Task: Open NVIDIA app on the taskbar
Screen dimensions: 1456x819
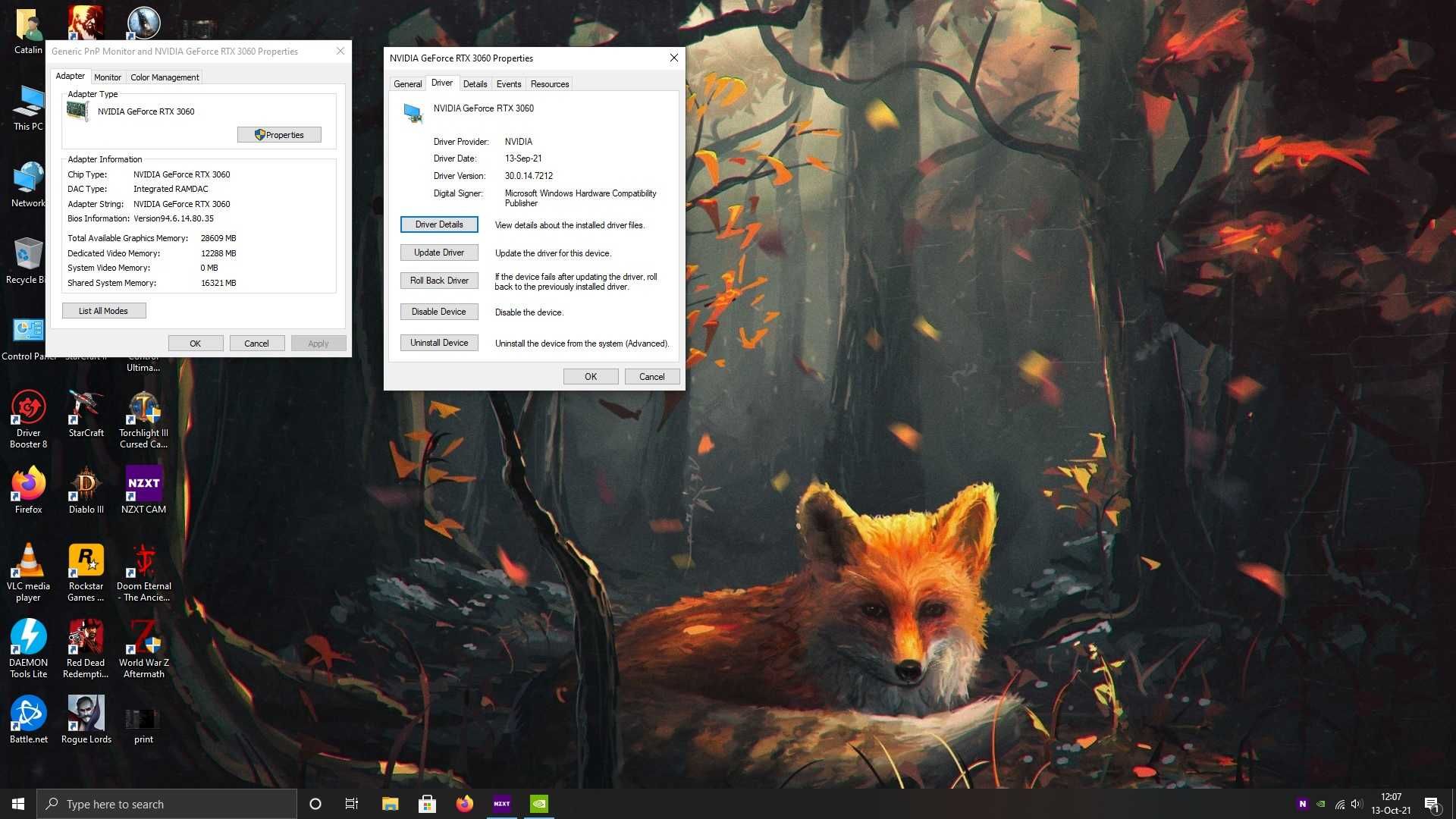Action: pyautogui.click(x=538, y=804)
